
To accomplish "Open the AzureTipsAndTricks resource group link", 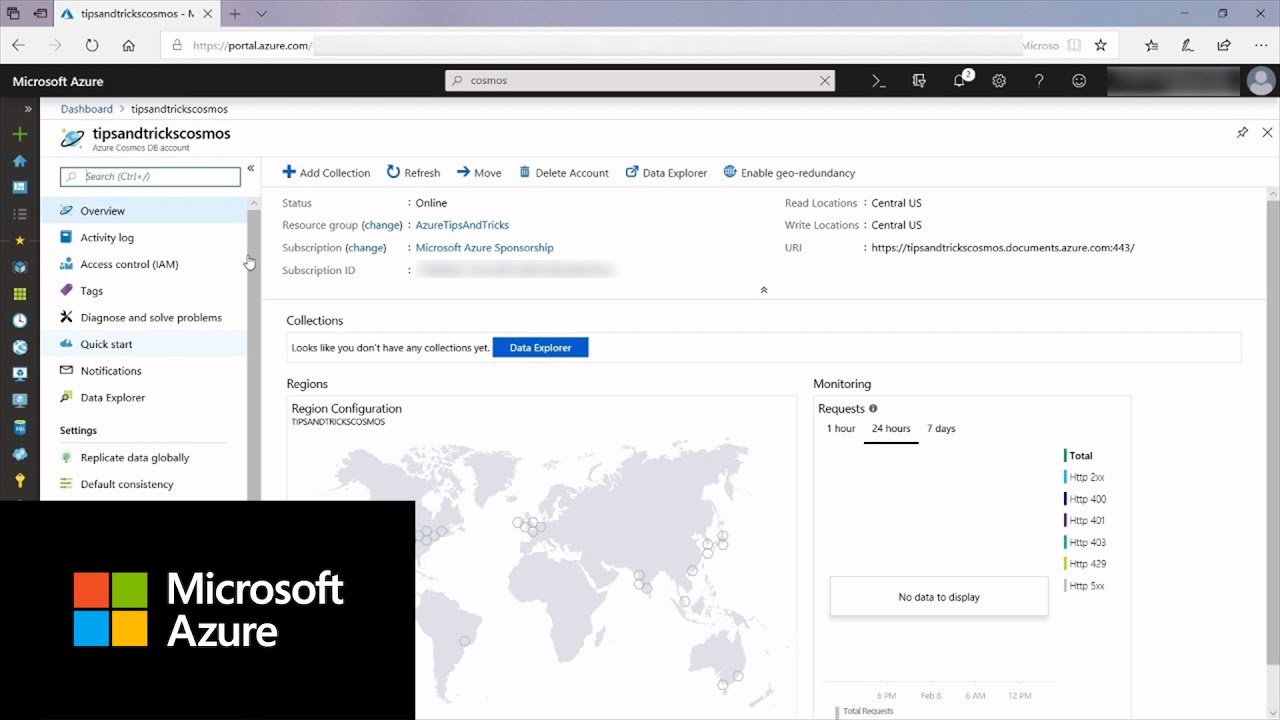I will (462, 226).
